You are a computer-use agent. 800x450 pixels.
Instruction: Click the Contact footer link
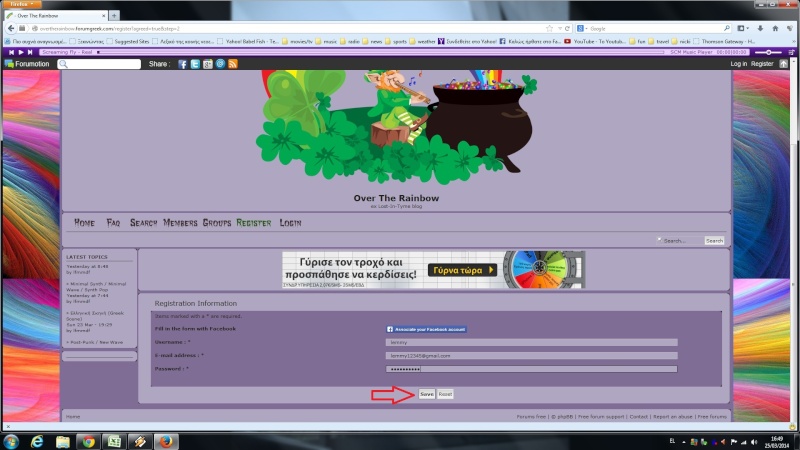tap(638, 417)
